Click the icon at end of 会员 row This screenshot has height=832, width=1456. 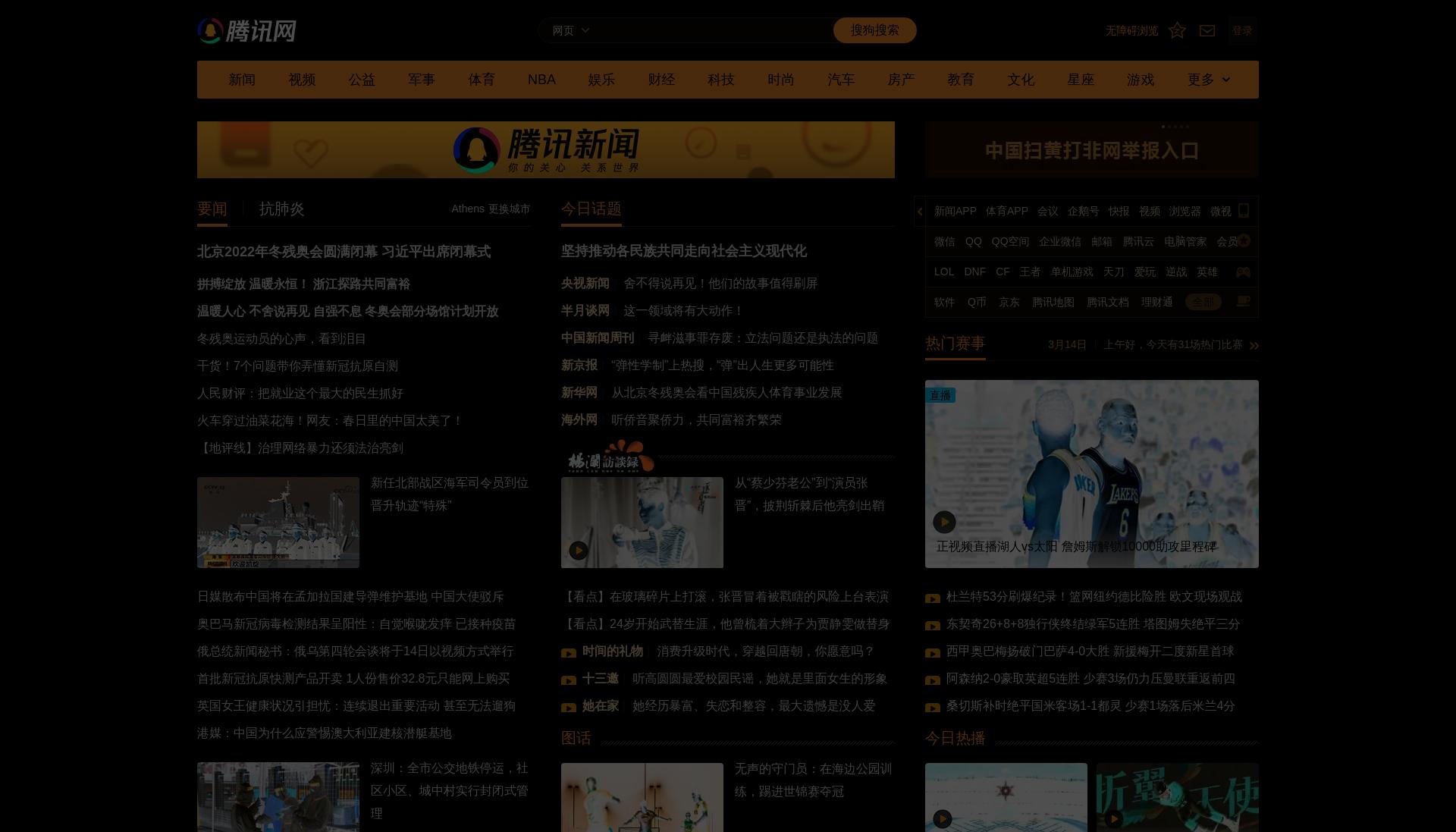[1244, 240]
